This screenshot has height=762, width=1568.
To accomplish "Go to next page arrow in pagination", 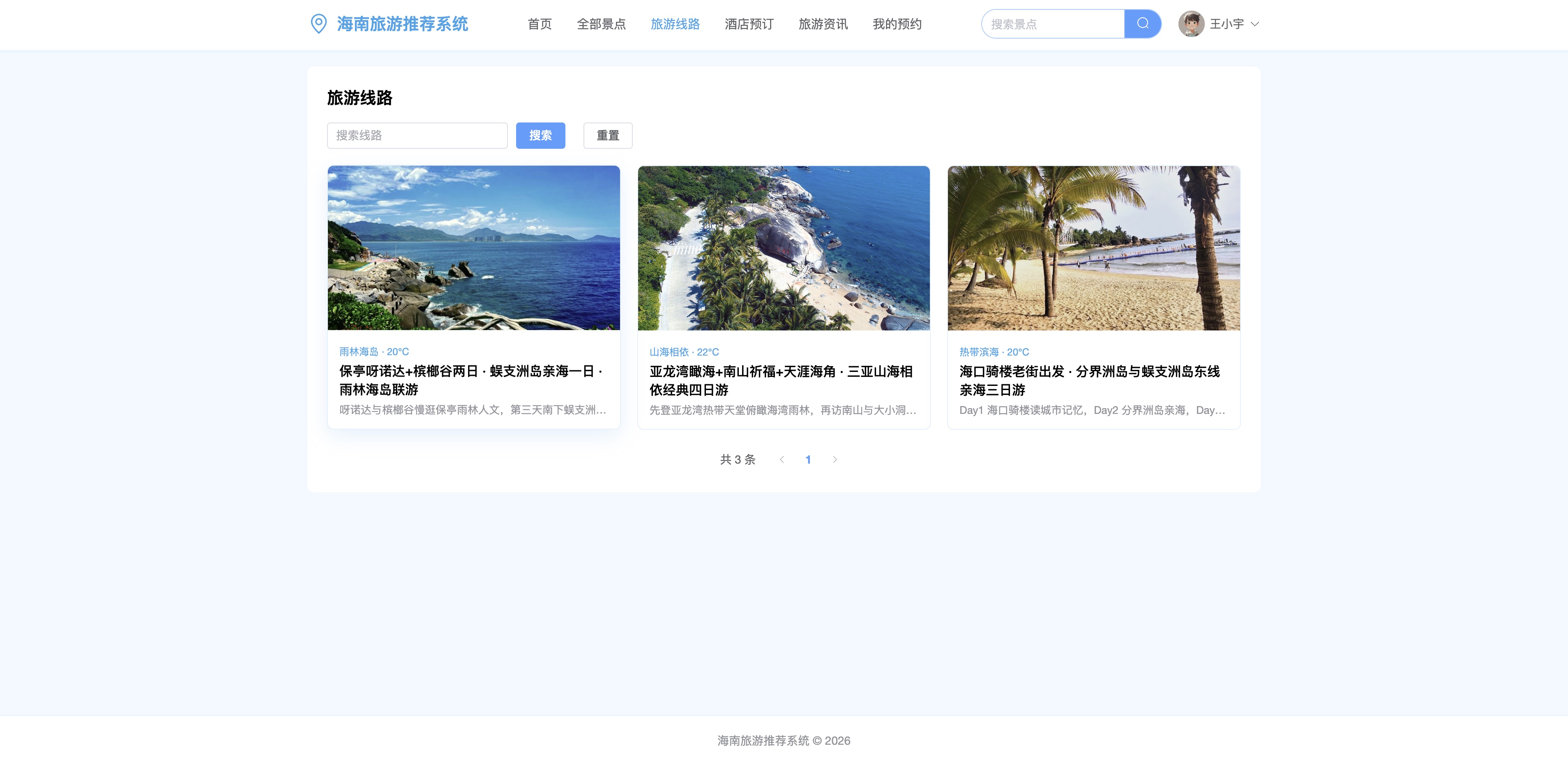I will (835, 460).
